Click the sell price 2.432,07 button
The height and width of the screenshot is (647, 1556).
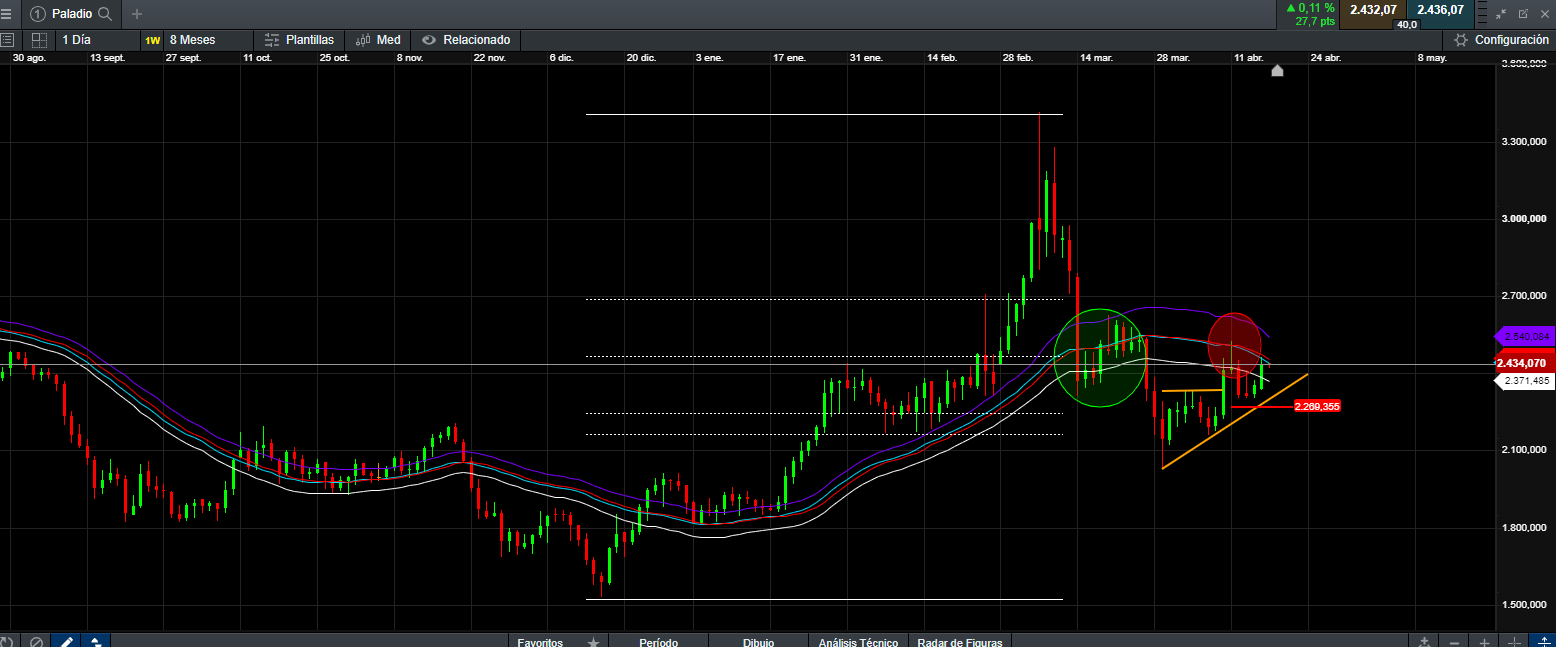1373,10
